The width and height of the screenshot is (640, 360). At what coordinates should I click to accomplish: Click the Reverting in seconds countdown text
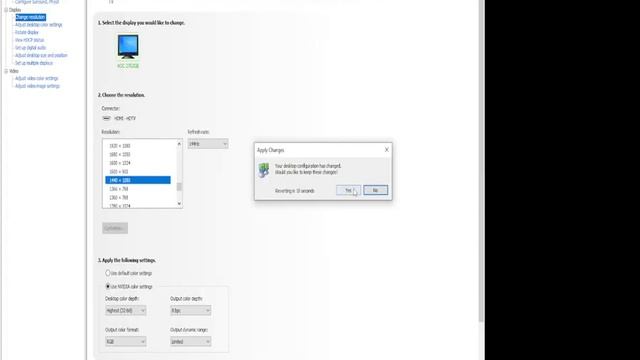point(295,191)
